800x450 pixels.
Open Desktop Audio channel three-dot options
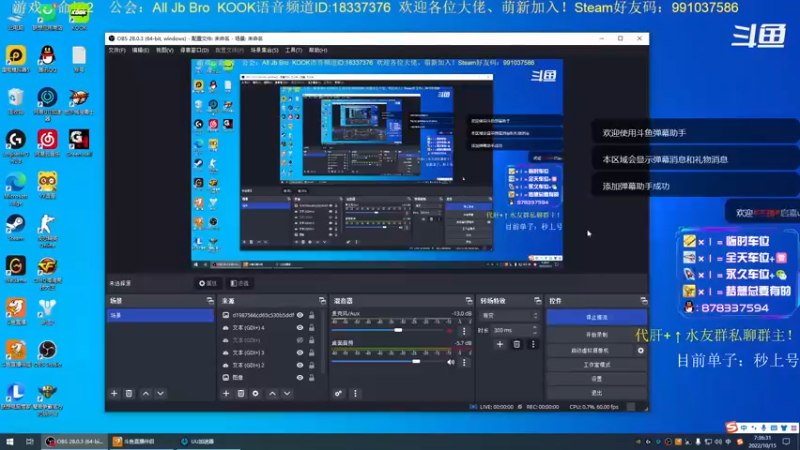pyautogui.click(x=464, y=362)
